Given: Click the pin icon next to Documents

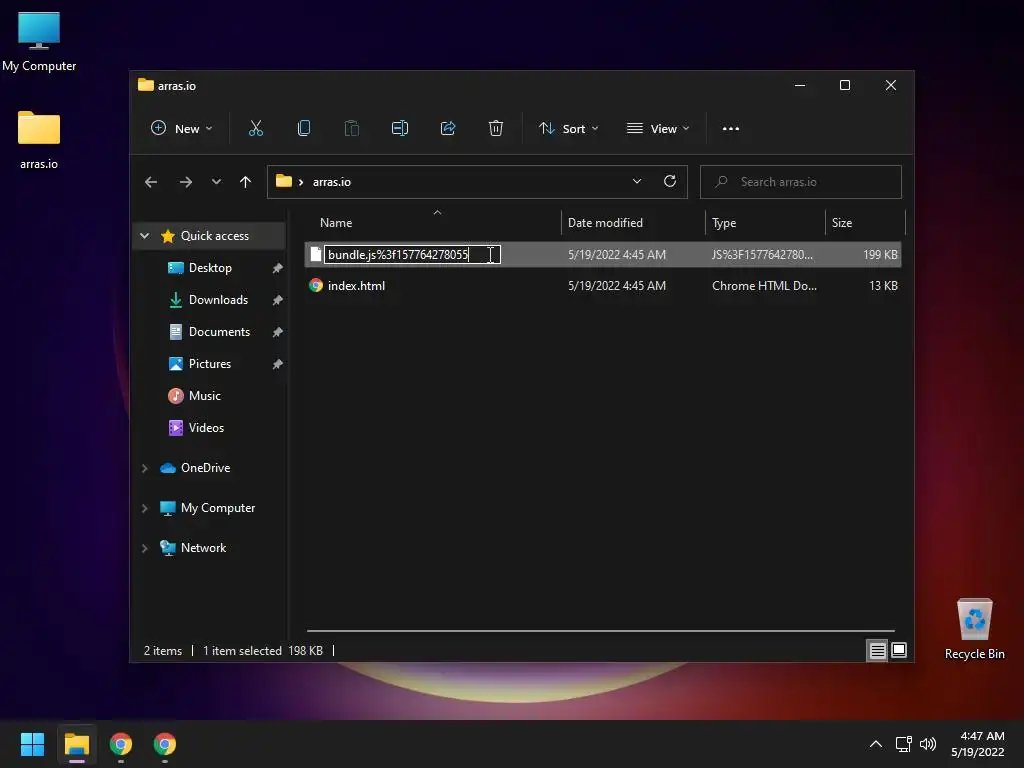Looking at the screenshot, I should [x=278, y=332].
